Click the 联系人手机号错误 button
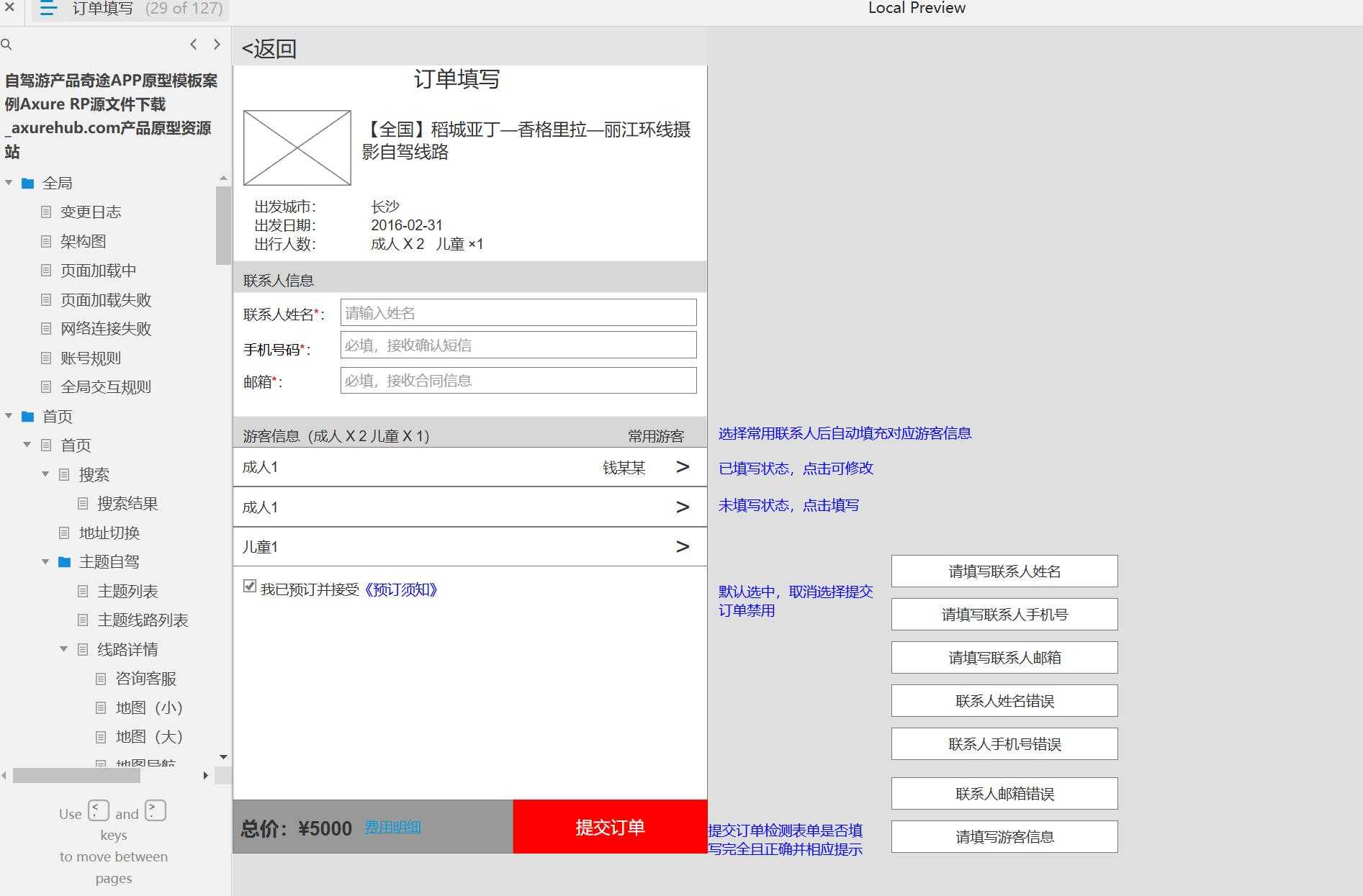The width and height of the screenshot is (1363, 896). (1004, 744)
